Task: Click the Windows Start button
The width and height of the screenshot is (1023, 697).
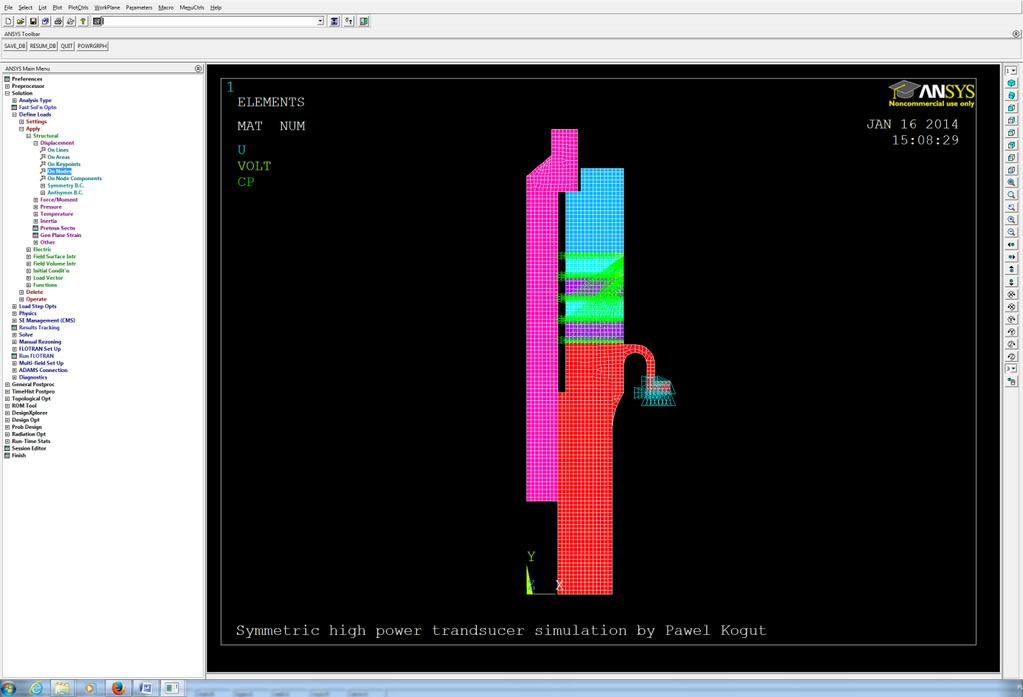Action: 8,689
